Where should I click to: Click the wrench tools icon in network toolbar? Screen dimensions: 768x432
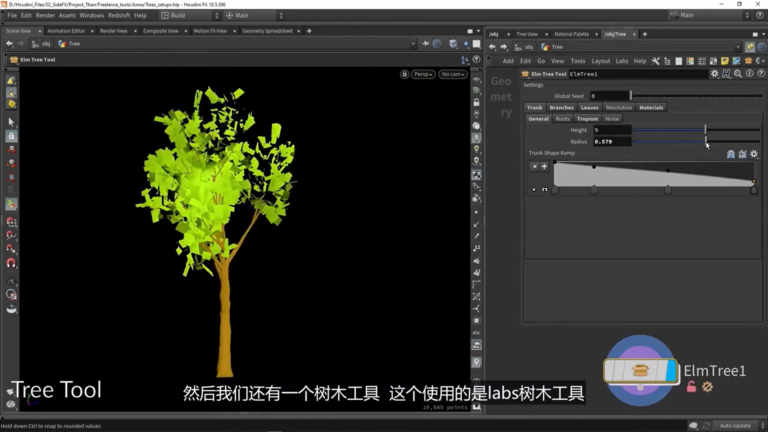(x=655, y=61)
